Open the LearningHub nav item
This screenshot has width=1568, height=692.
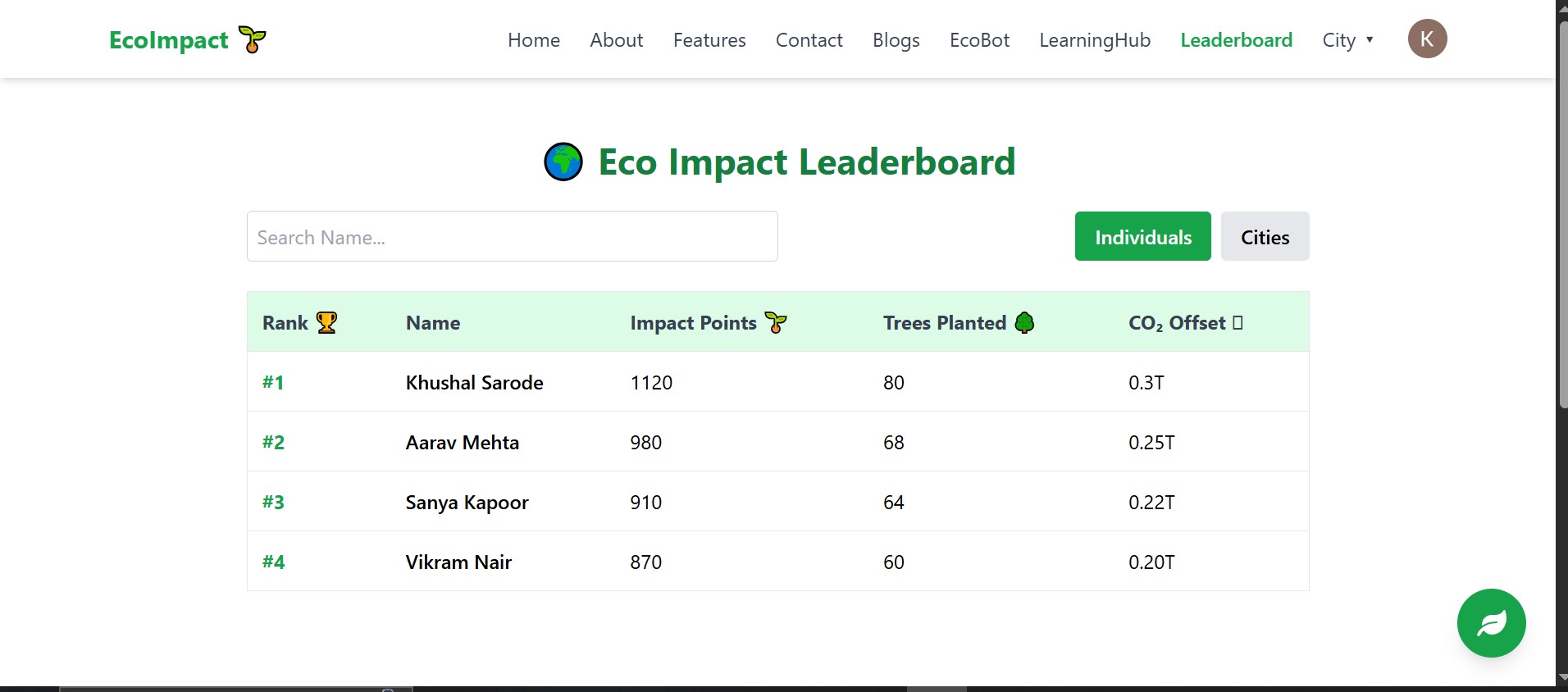click(1095, 40)
